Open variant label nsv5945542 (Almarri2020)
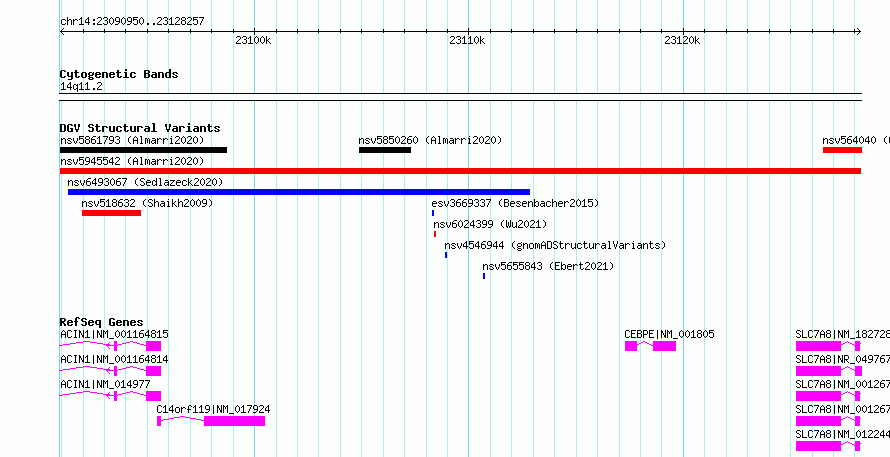Viewport: 890px width, 457px height. click(132, 161)
